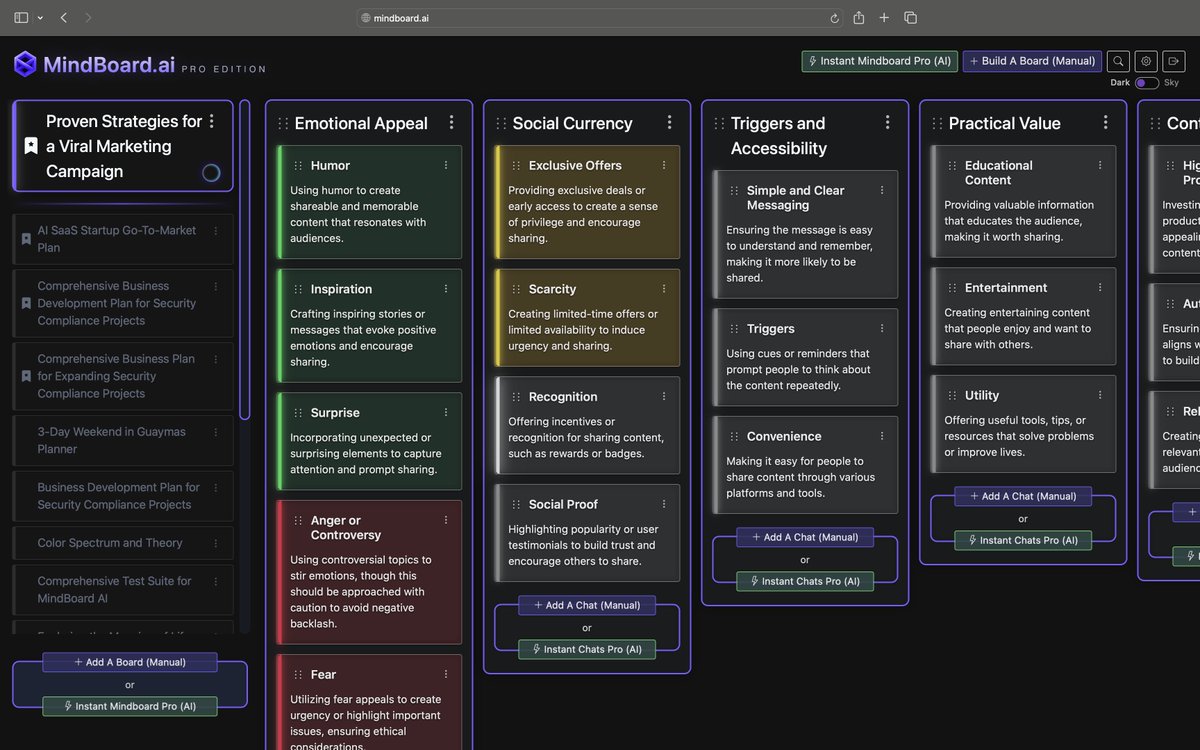Image resolution: width=1200 pixels, height=750 pixels.
Task: Click the mindboard.ai address bar
Action: coord(600,18)
